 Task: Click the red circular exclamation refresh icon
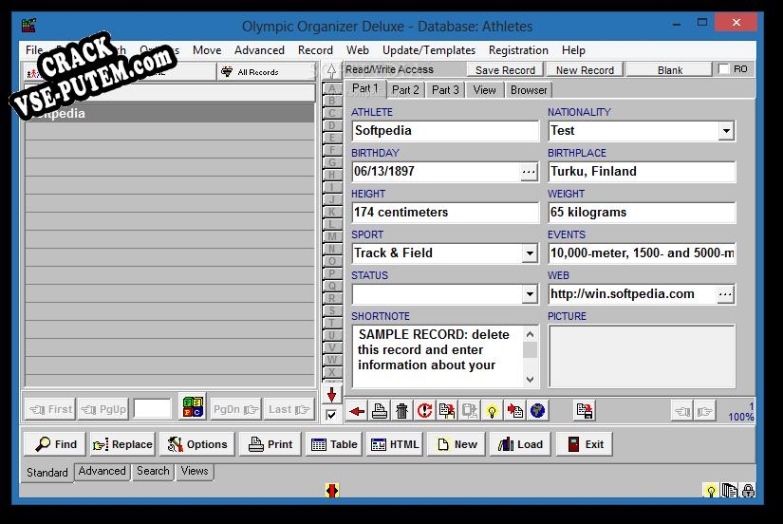click(424, 411)
